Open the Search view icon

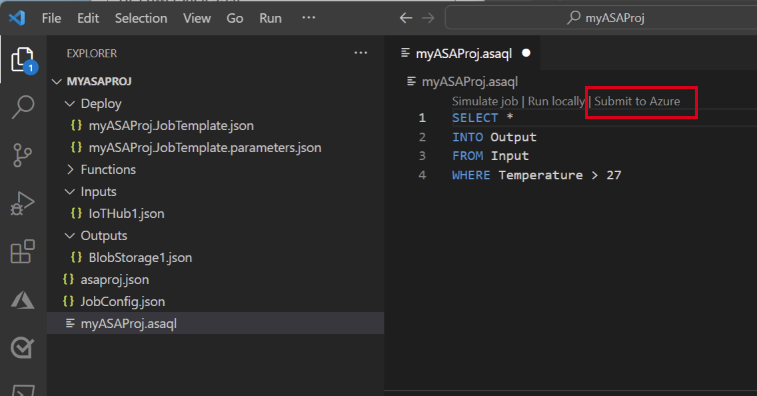click(x=23, y=107)
